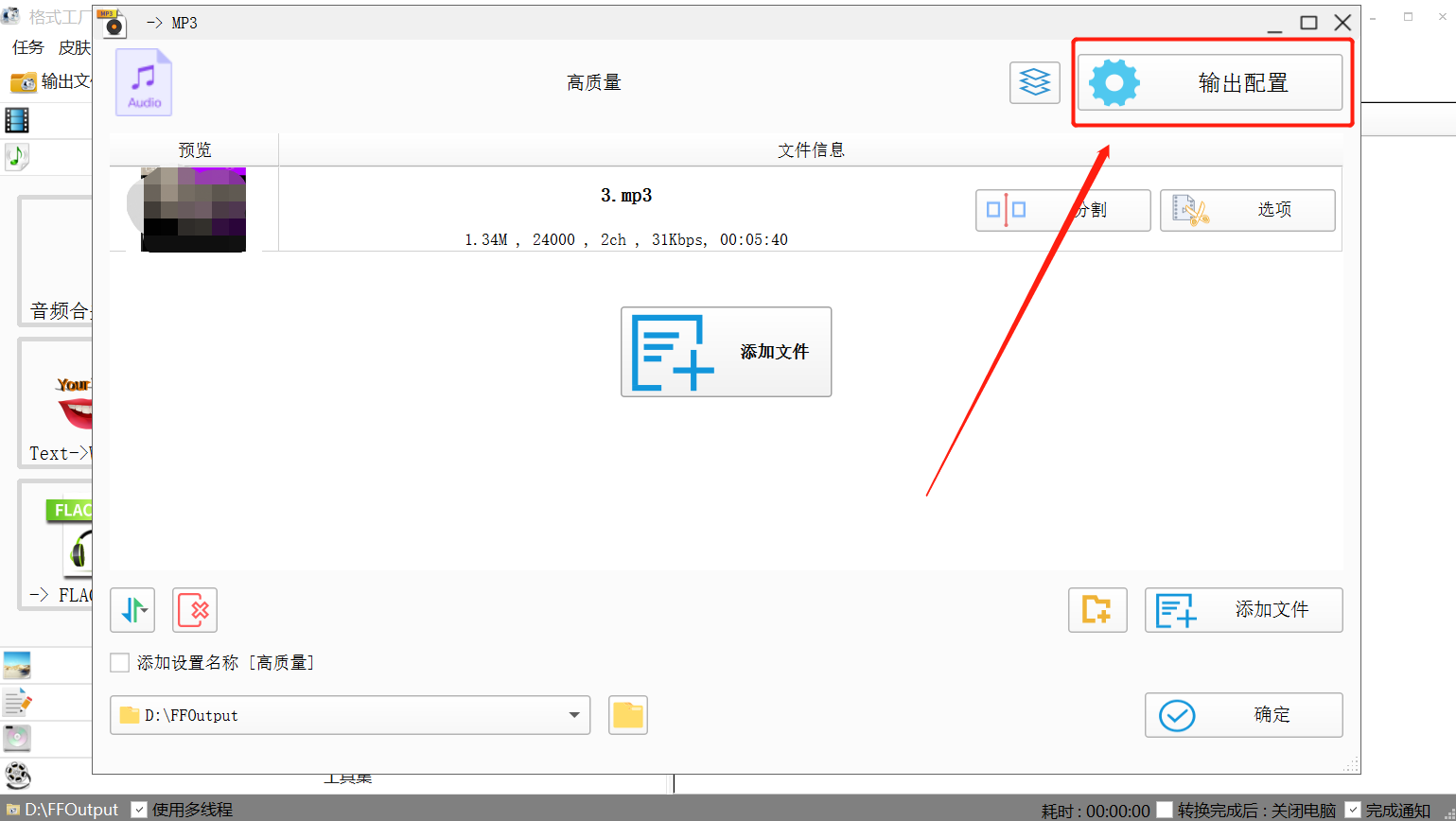Viewport: 1456px width, 821px height.
Task: Select the audio music note category
Action: click(x=17, y=156)
